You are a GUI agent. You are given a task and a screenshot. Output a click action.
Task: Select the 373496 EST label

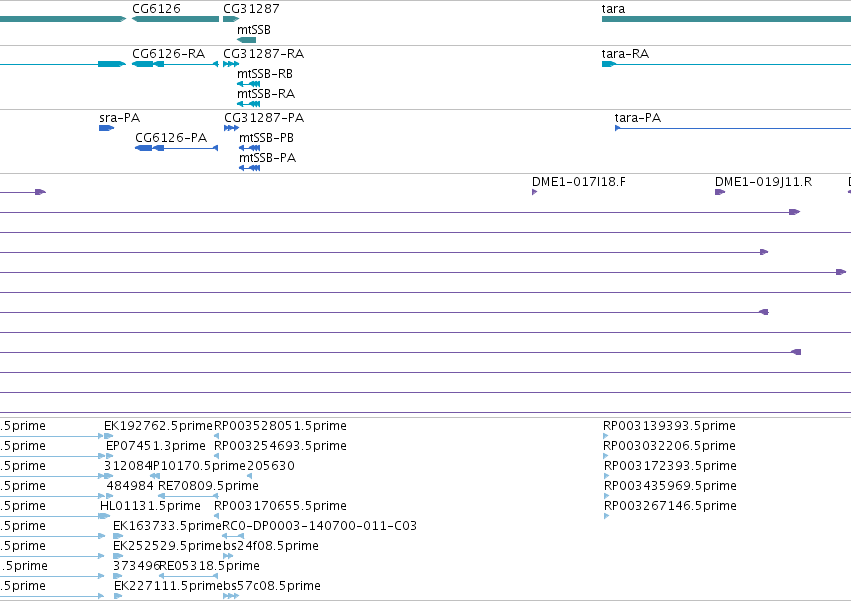click(x=136, y=566)
